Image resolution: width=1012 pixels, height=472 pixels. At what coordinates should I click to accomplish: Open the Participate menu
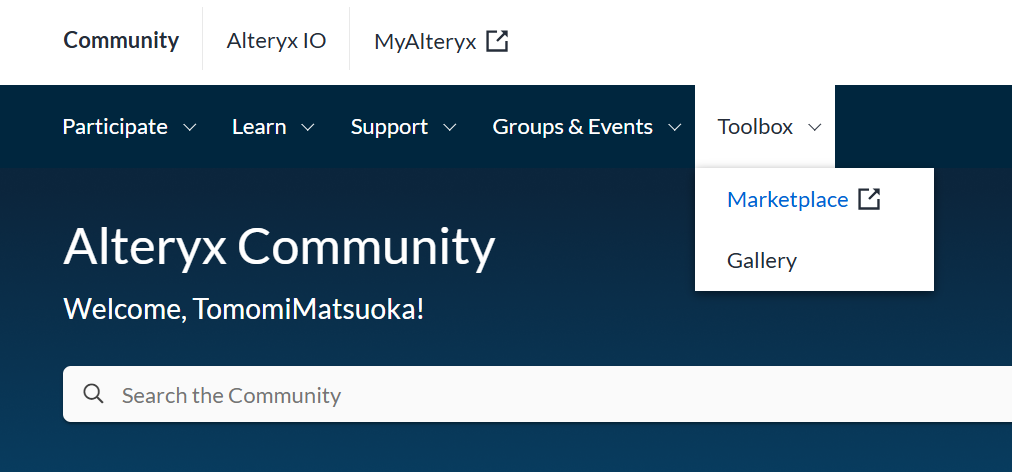tap(115, 127)
